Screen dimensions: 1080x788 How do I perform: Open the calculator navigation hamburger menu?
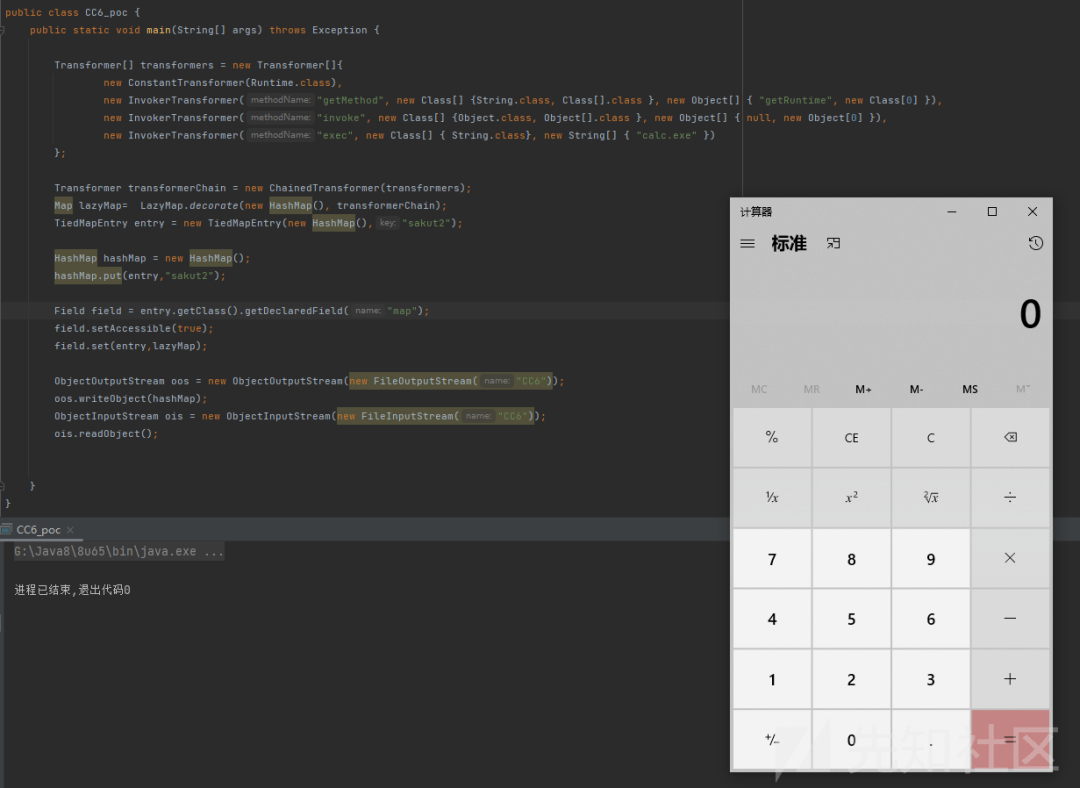click(x=747, y=244)
